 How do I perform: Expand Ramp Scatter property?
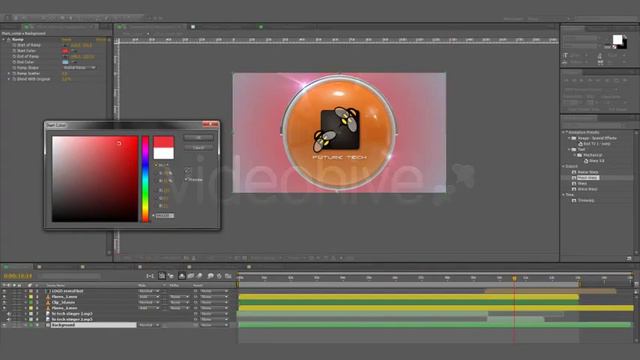tap(9, 73)
